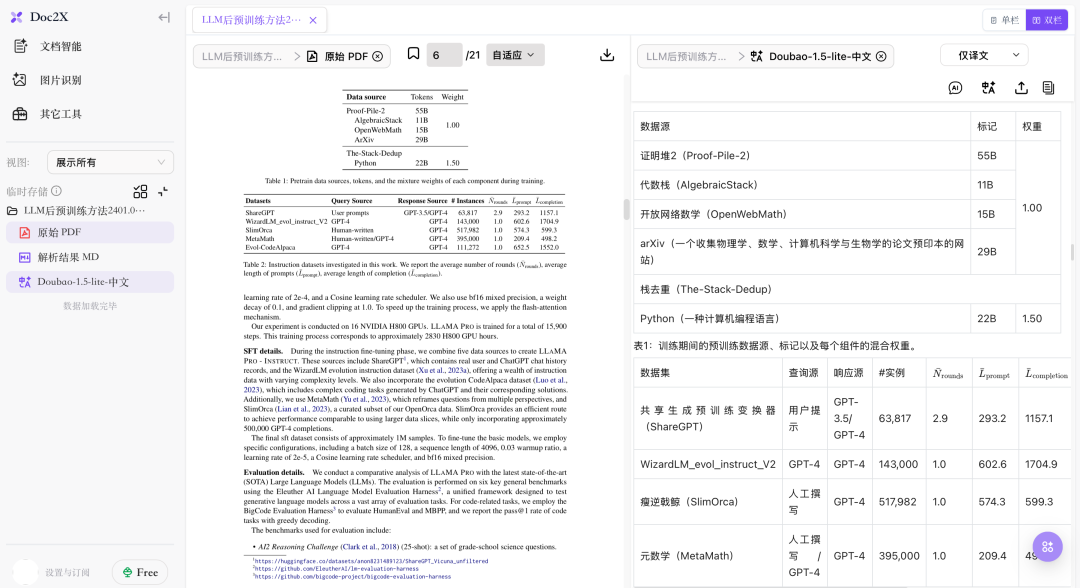The image size is (1080, 588).
Task: Click cell 证明堆2（Proof-Pile-2）
Action: [x=802, y=156]
